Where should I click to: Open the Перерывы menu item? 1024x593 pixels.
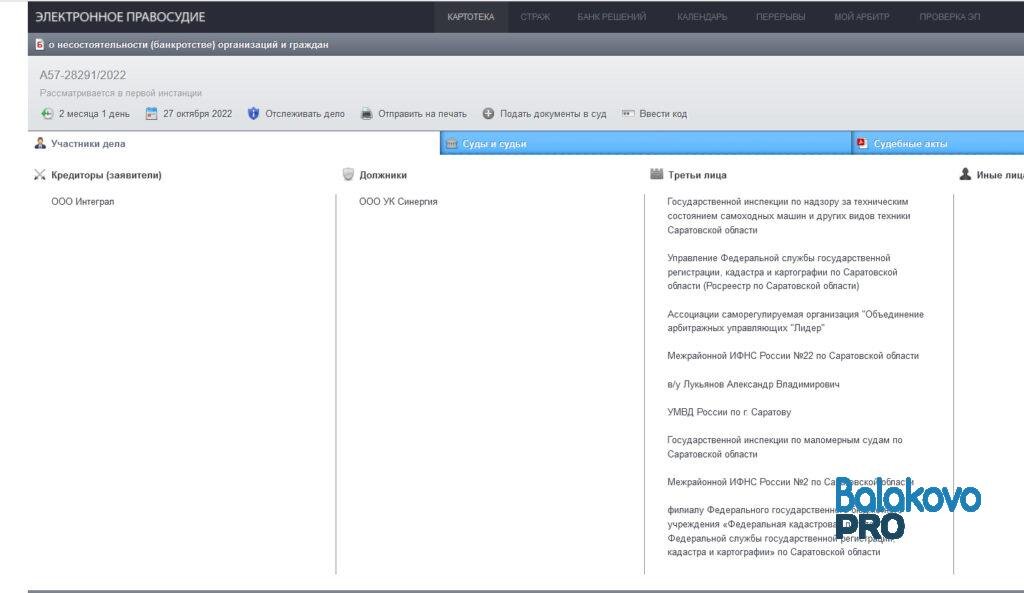(x=780, y=17)
